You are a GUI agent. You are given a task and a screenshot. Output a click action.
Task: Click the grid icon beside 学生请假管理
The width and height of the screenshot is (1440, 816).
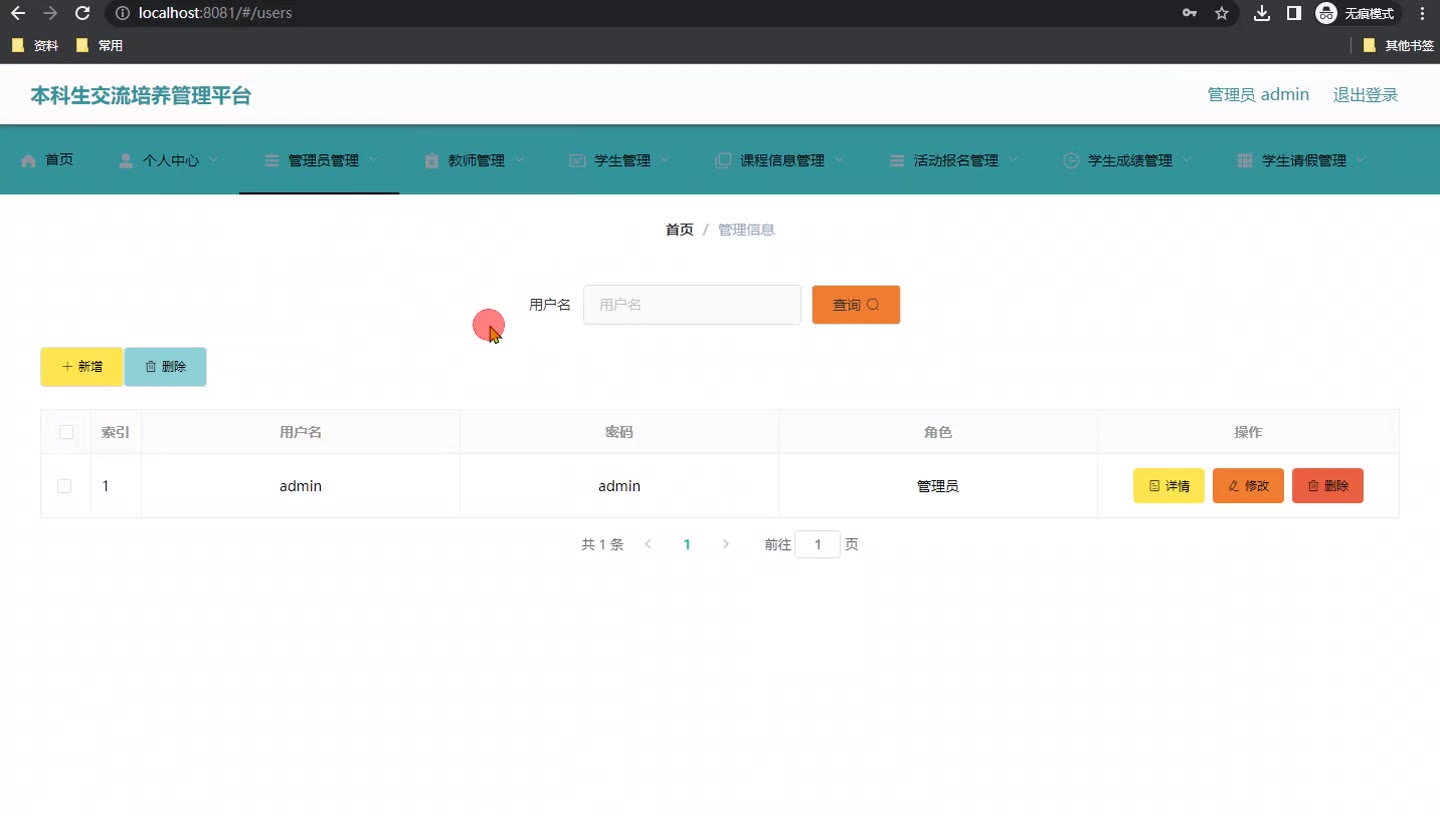[1245, 160]
